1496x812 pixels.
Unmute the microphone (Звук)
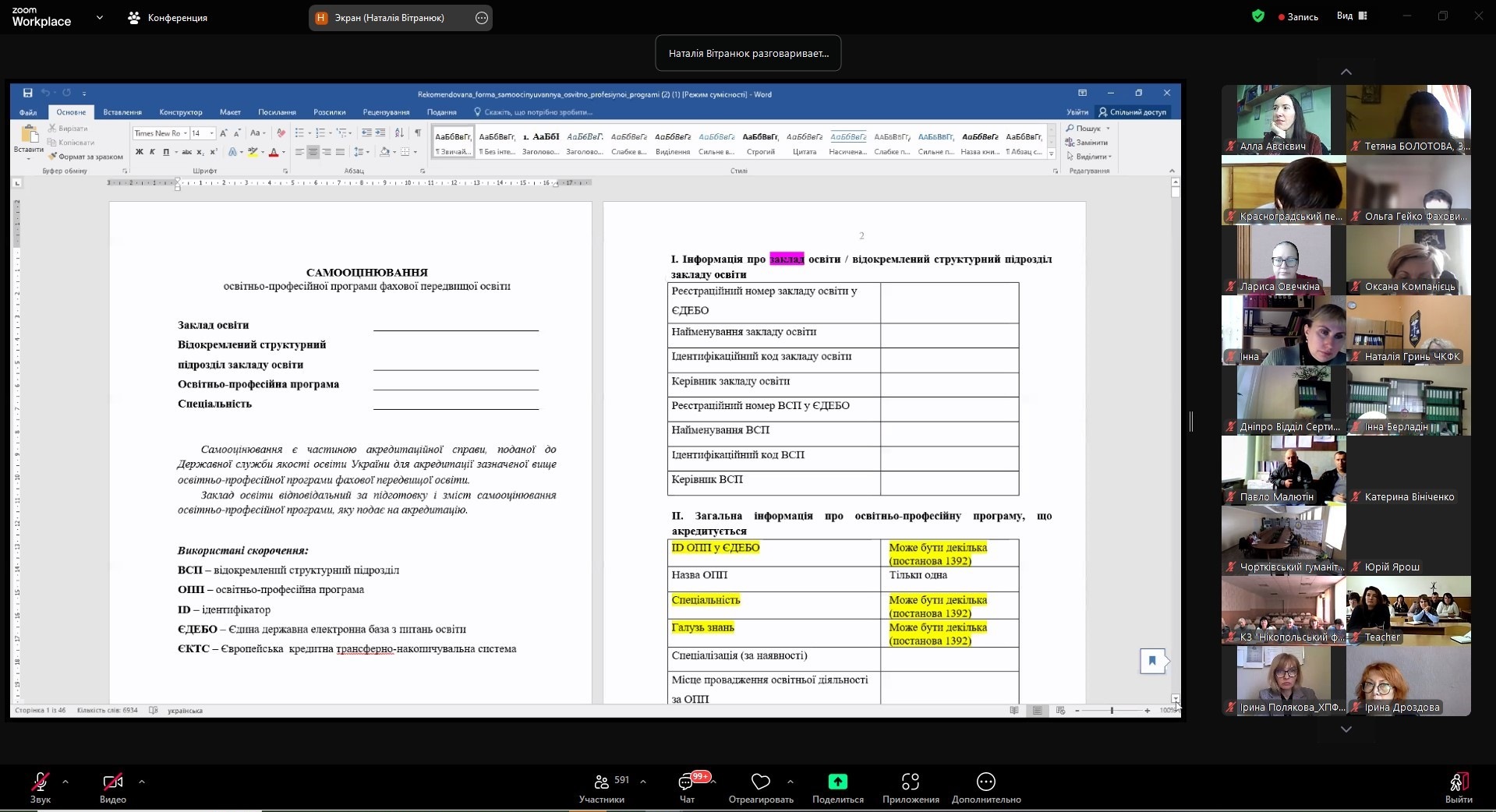pos(41,782)
